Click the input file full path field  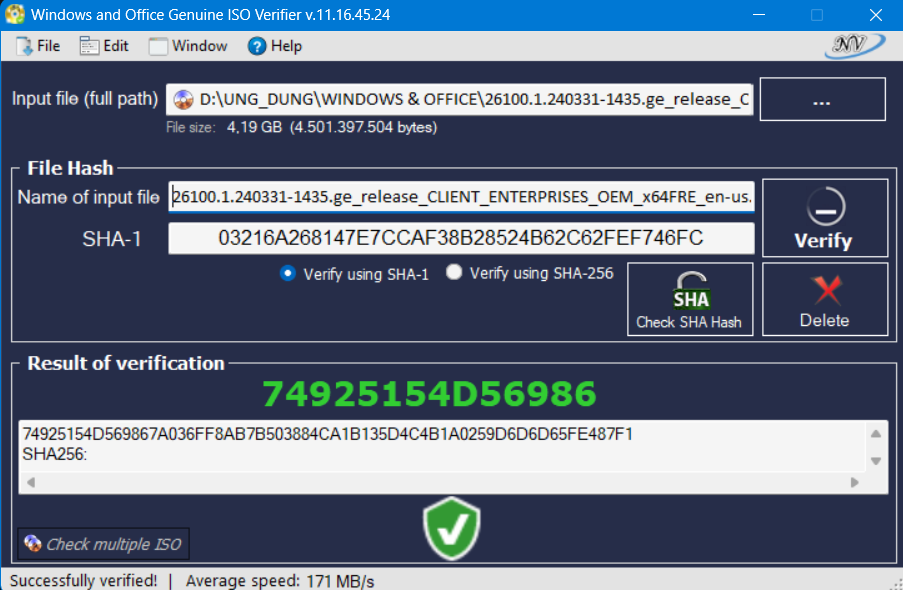[460, 99]
